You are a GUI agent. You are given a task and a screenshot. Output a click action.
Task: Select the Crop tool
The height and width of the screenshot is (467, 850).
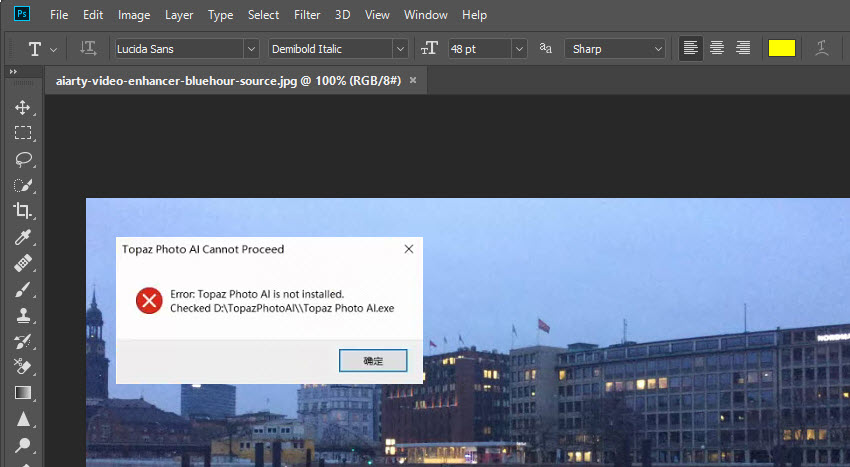pos(22,210)
